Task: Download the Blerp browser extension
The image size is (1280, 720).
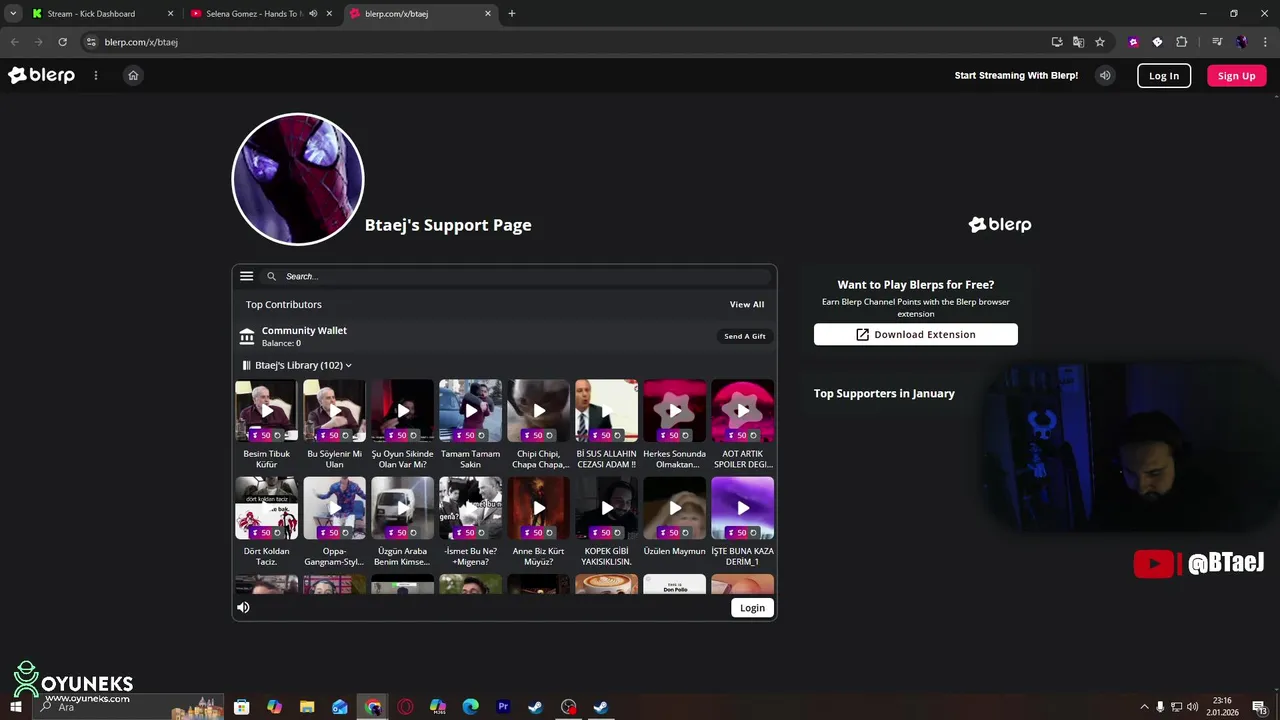Action: click(x=915, y=334)
